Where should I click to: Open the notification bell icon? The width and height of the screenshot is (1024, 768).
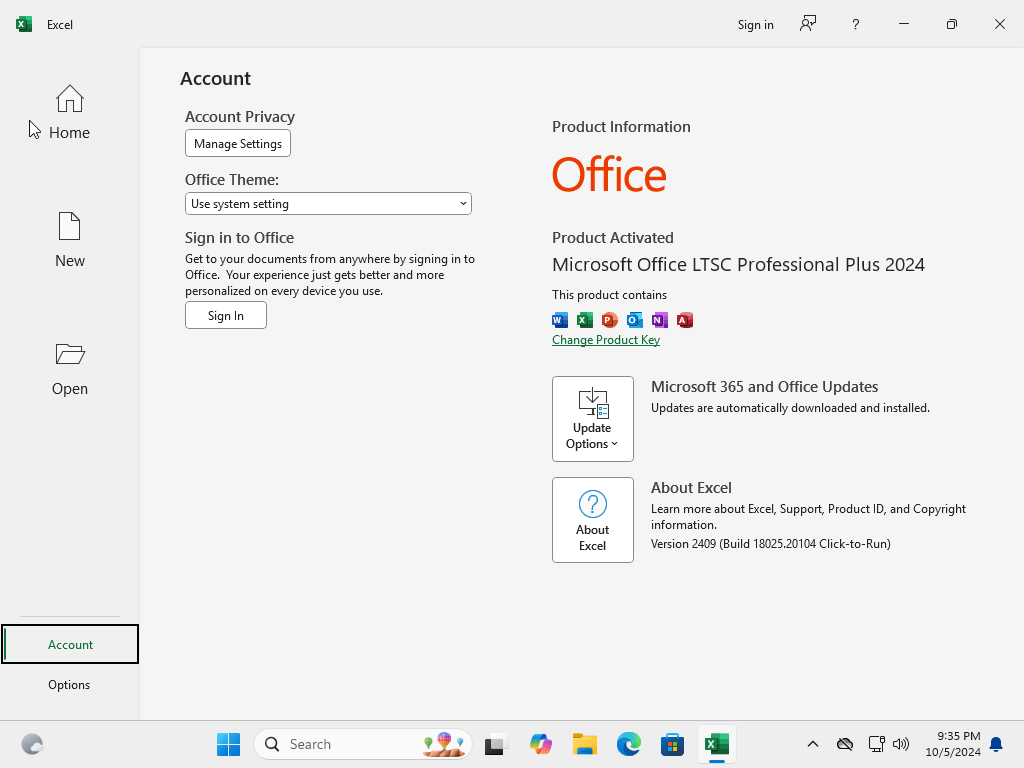tap(997, 744)
